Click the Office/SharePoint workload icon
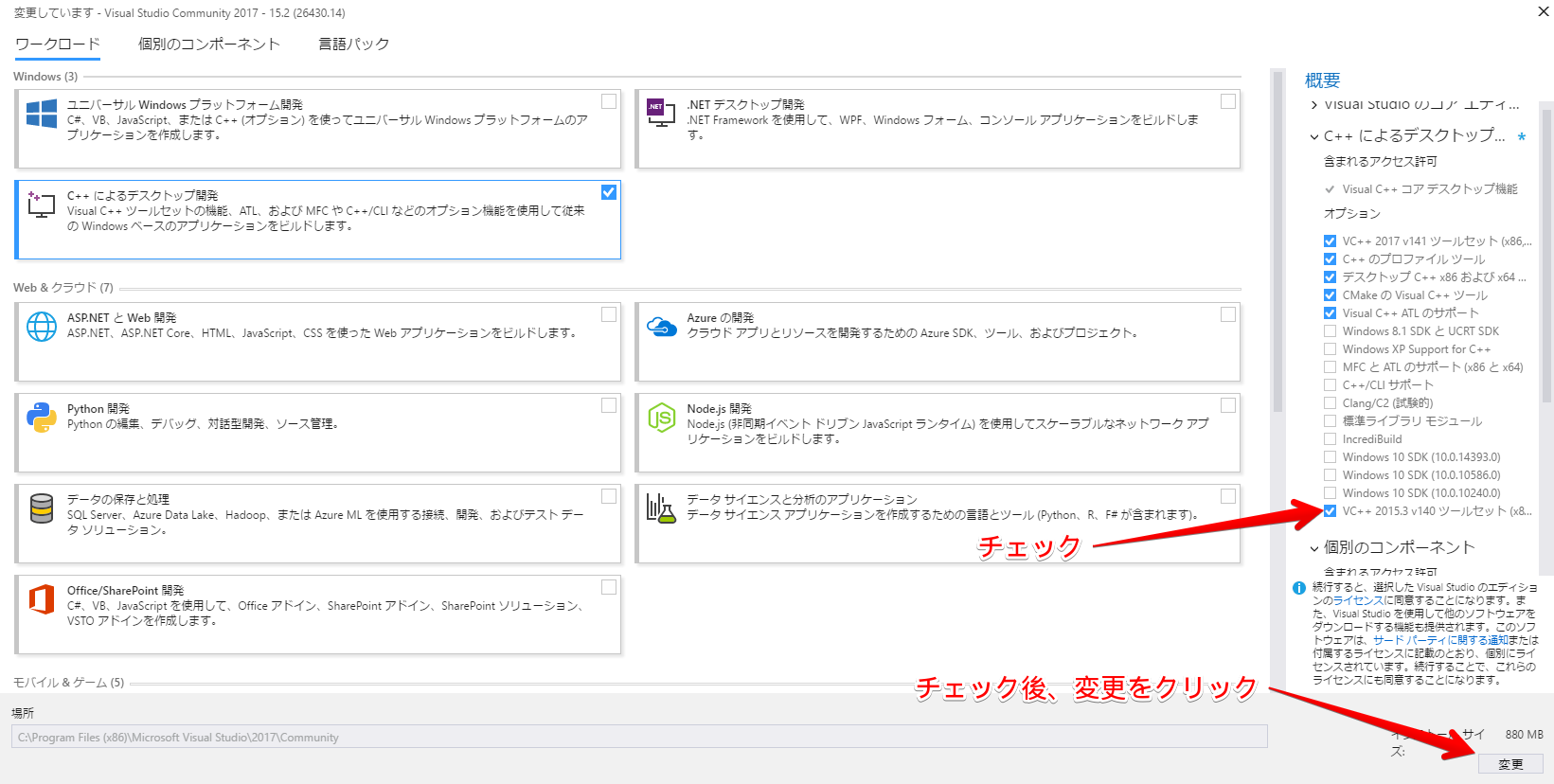1554x784 pixels. pyautogui.click(x=42, y=599)
